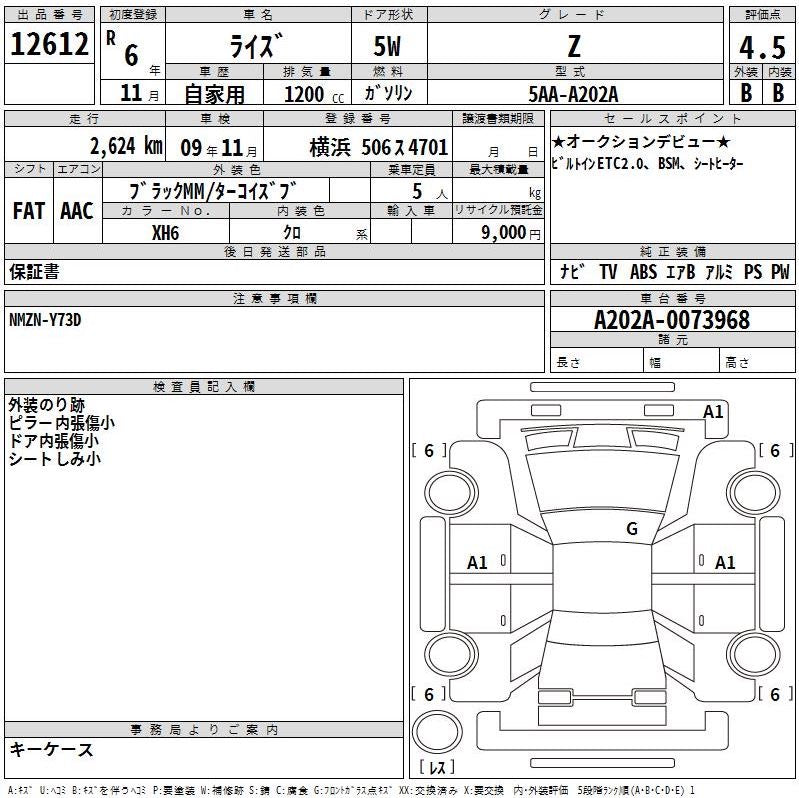The height and width of the screenshot is (798, 799).
Task: Select キーケース in office notice
Action: 51,750
